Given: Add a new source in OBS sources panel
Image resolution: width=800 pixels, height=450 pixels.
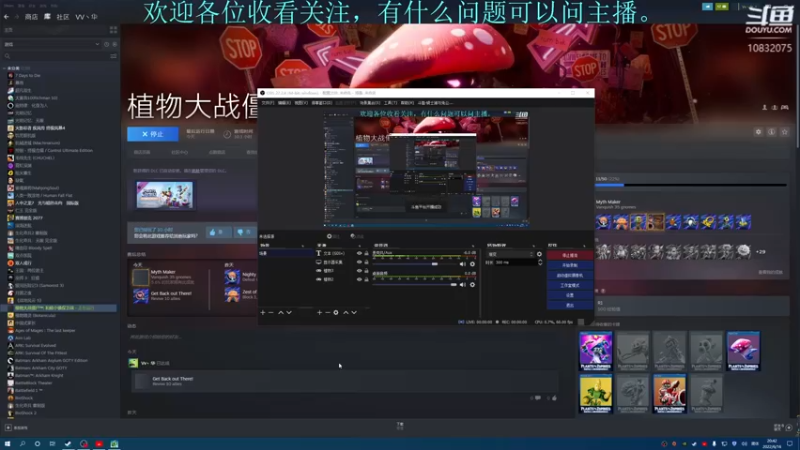Looking at the screenshot, I should pos(319,312).
